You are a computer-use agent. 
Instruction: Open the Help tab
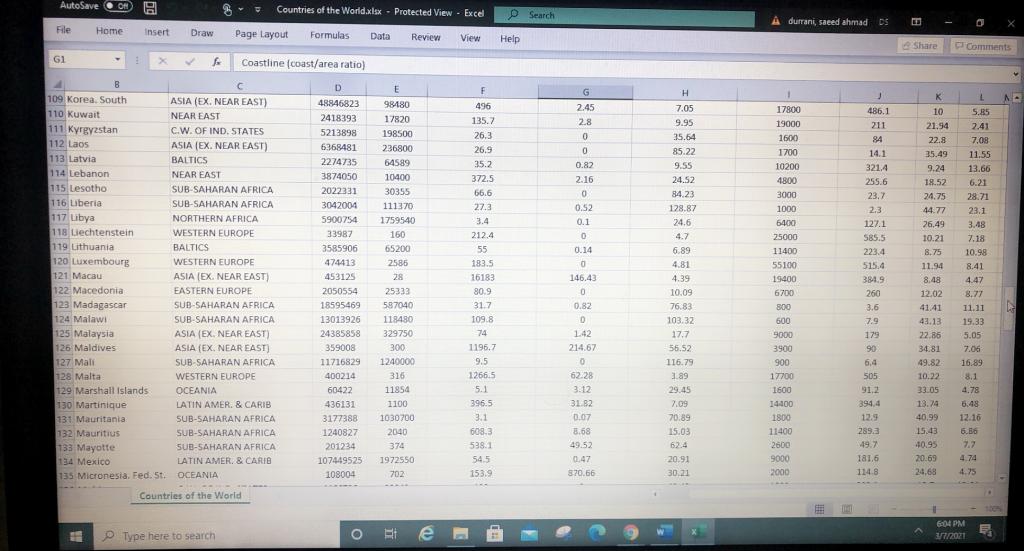pyautogui.click(x=510, y=39)
